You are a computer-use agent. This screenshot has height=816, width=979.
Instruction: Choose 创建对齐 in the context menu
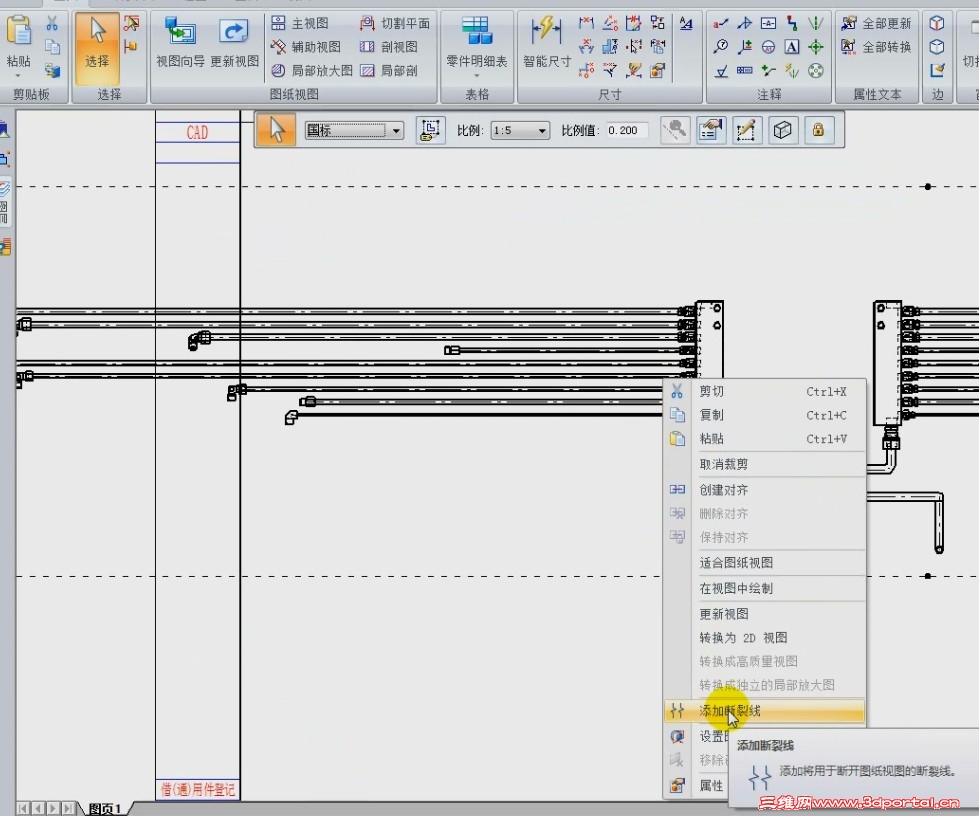coord(765,490)
